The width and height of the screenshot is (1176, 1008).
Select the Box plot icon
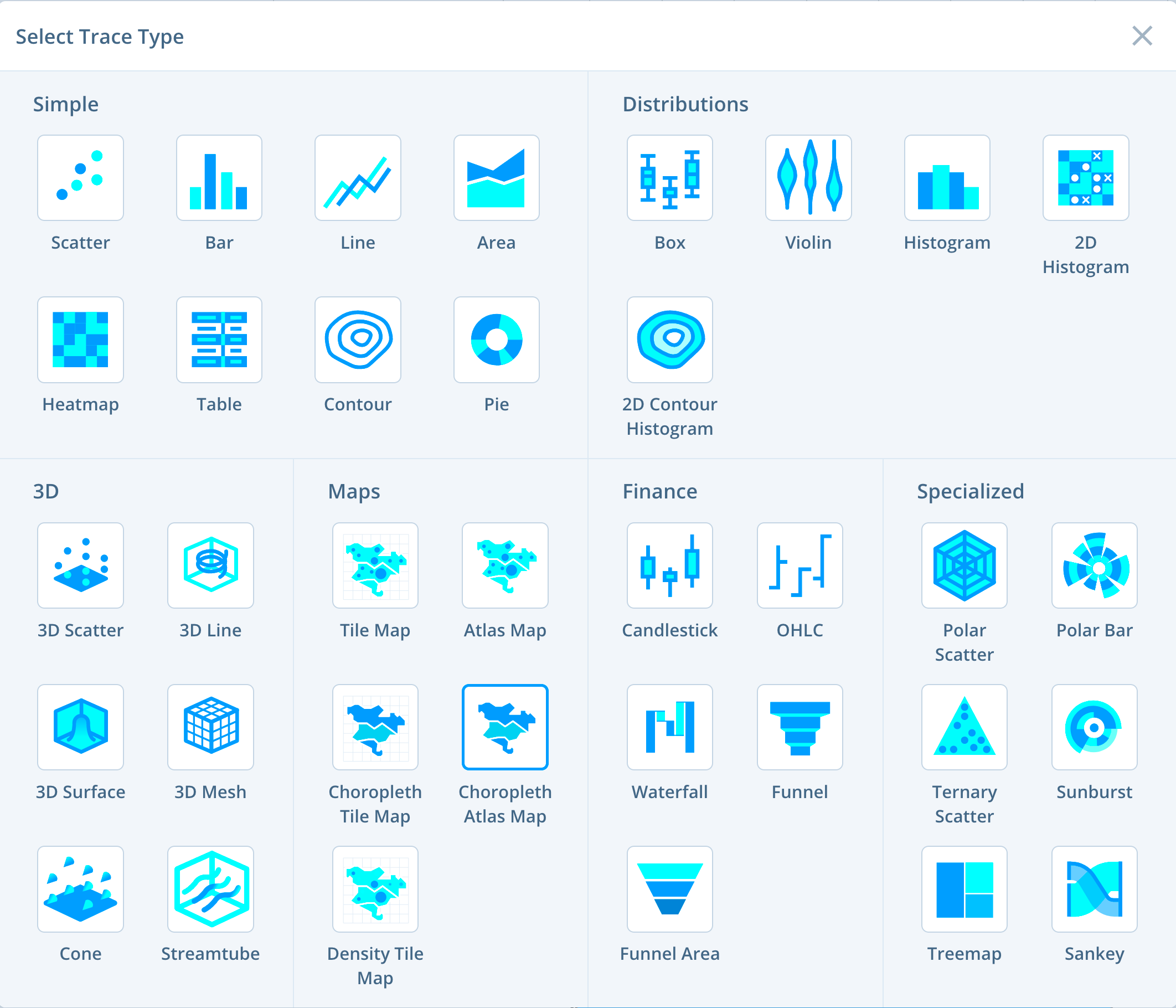coord(670,178)
